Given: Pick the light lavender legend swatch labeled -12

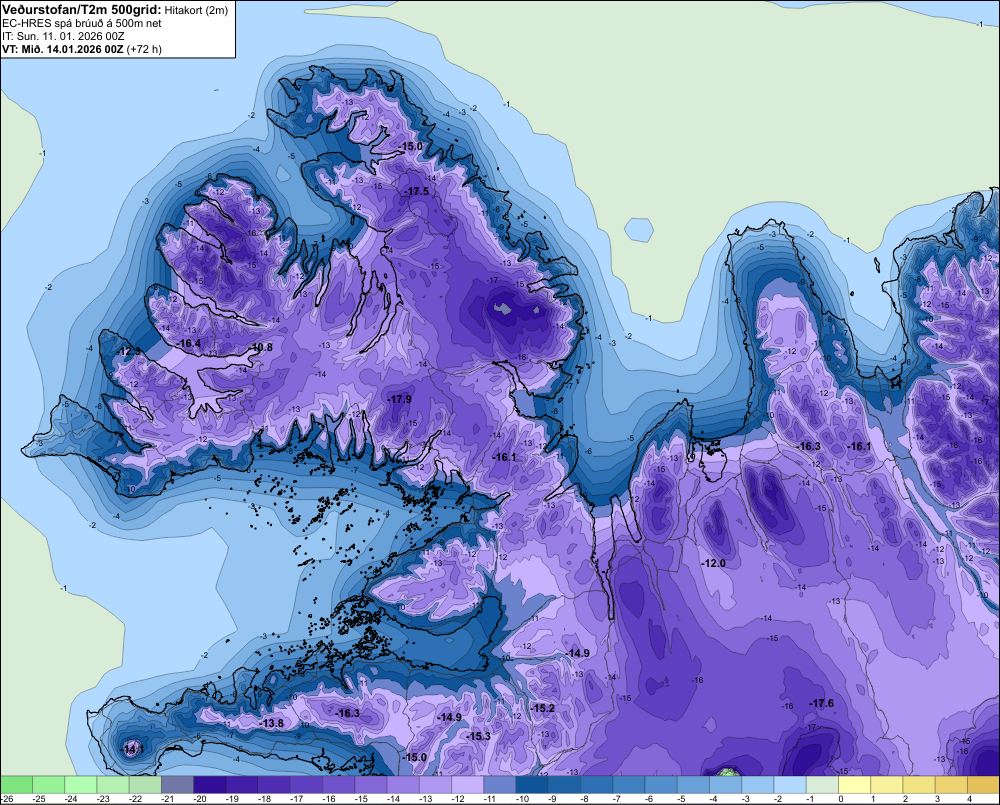Looking at the screenshot, I should click(467, 784).
